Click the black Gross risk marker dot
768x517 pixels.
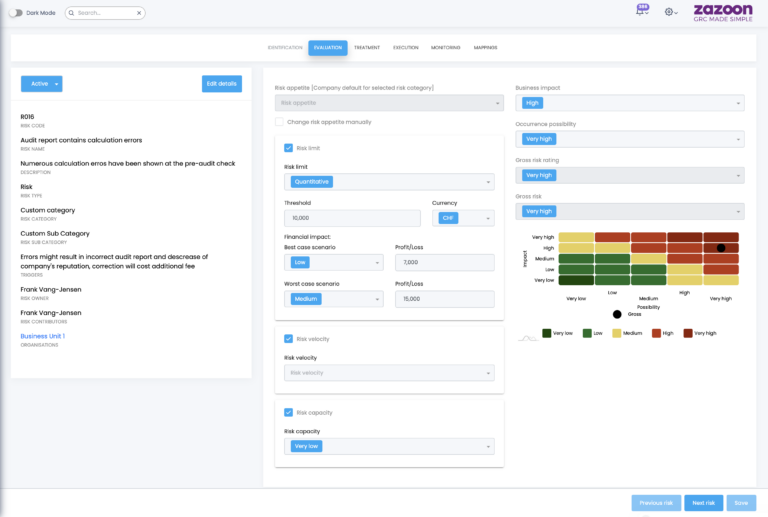coord(720,247)
